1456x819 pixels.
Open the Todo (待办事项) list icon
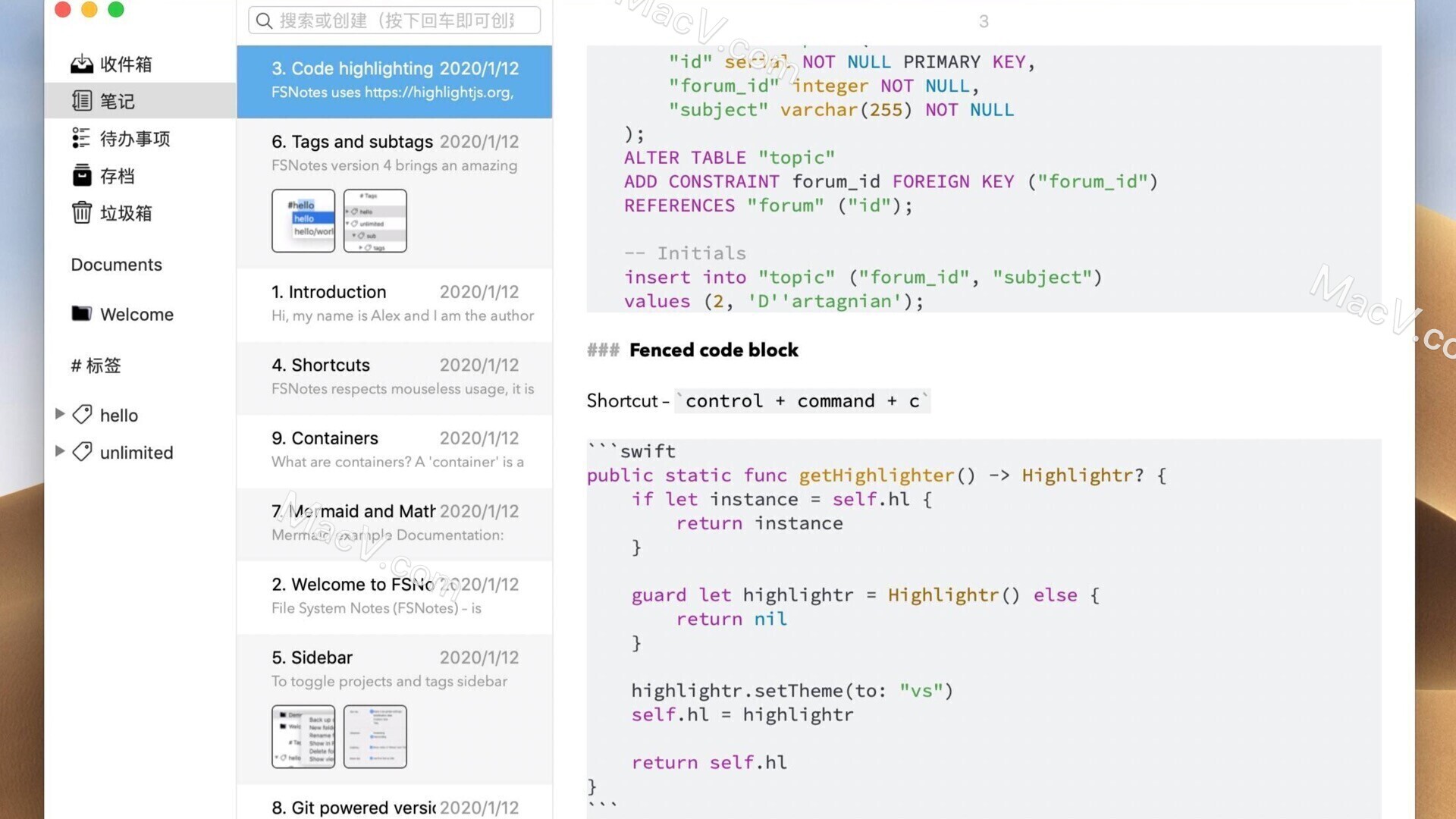(x=81, y=138)
